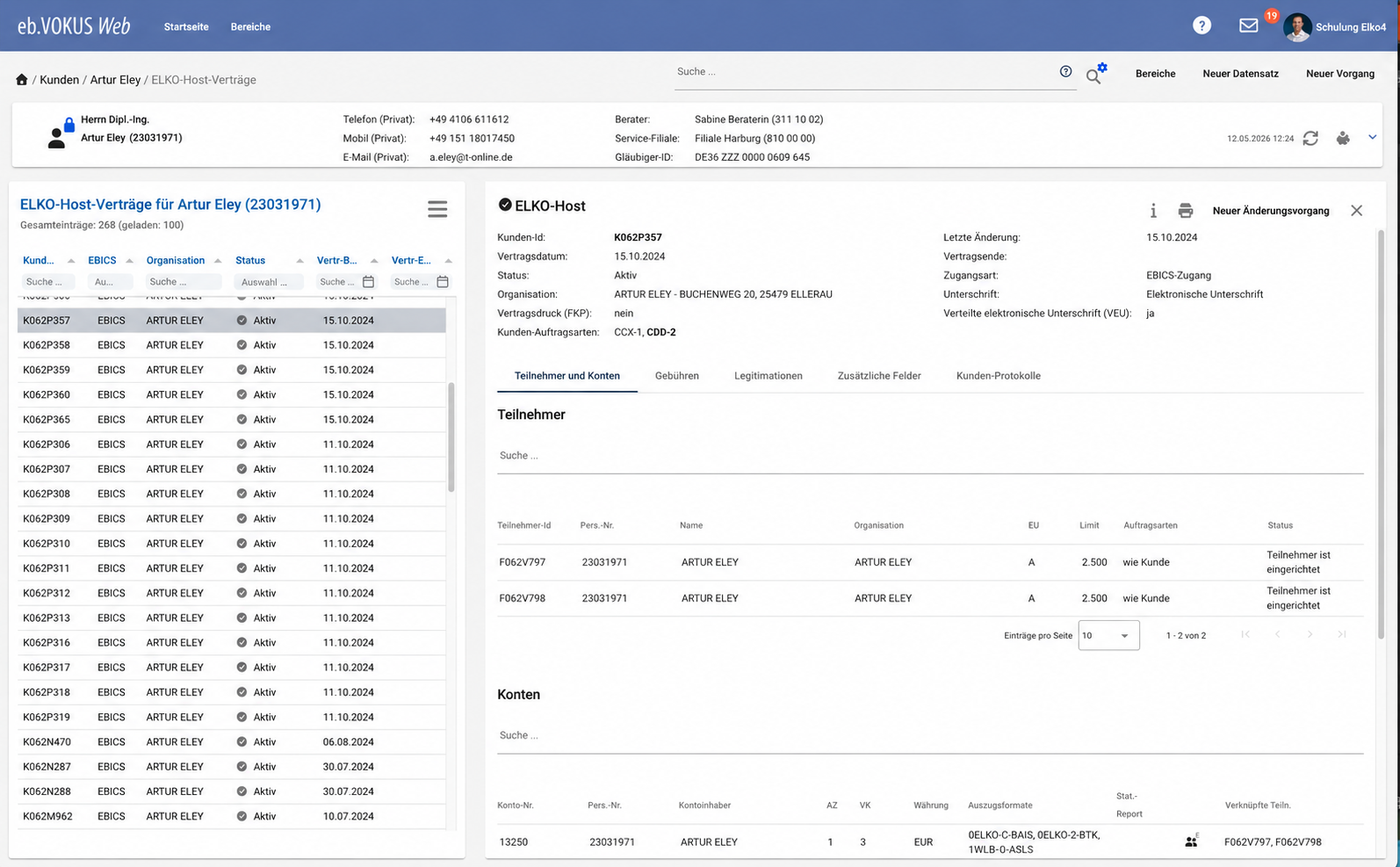Switch to Zusätzliche Felder tab
Viewport: 1400px width, 867px height.
point(879,376)
